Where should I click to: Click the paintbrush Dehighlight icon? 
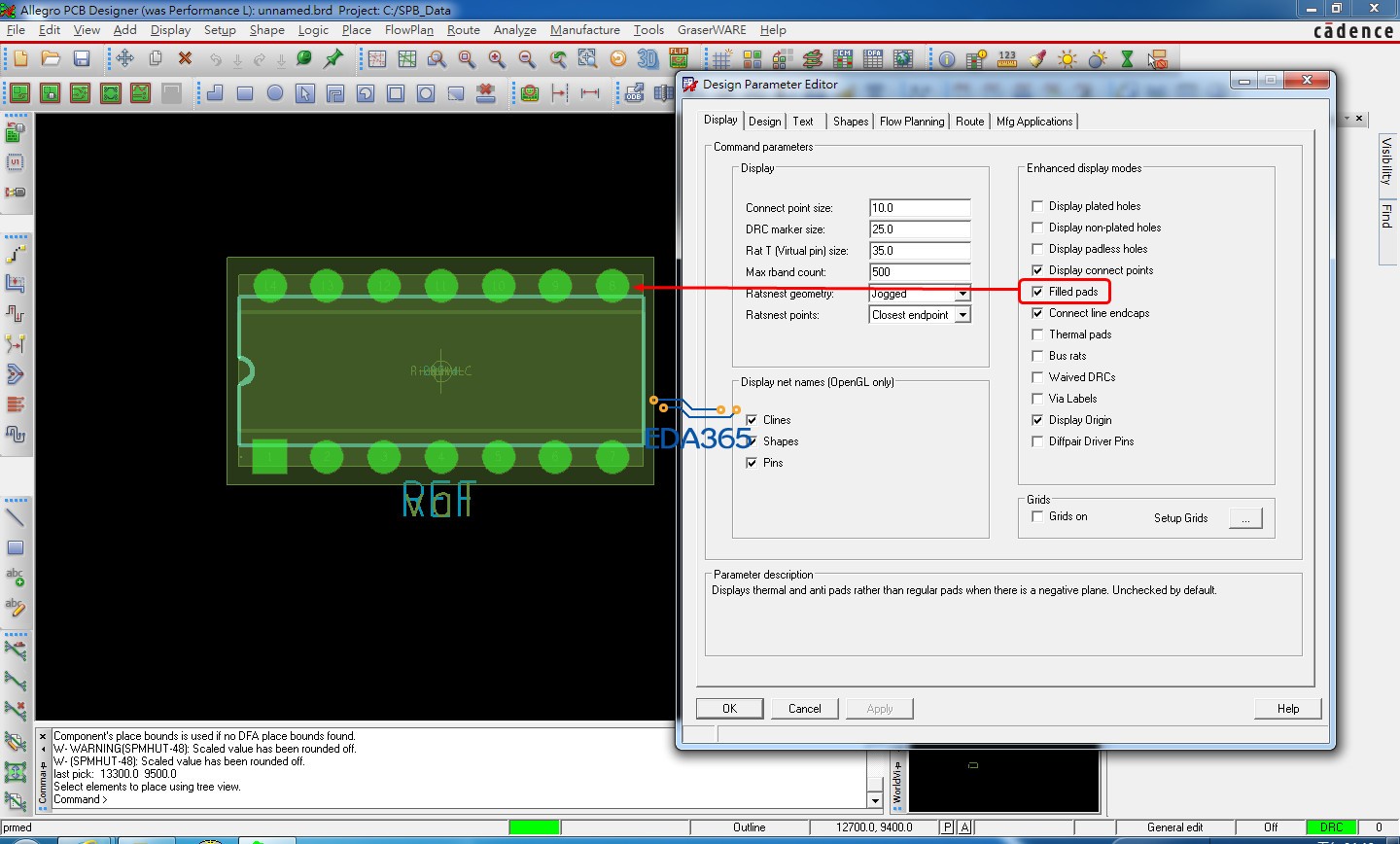[1037, 59]
